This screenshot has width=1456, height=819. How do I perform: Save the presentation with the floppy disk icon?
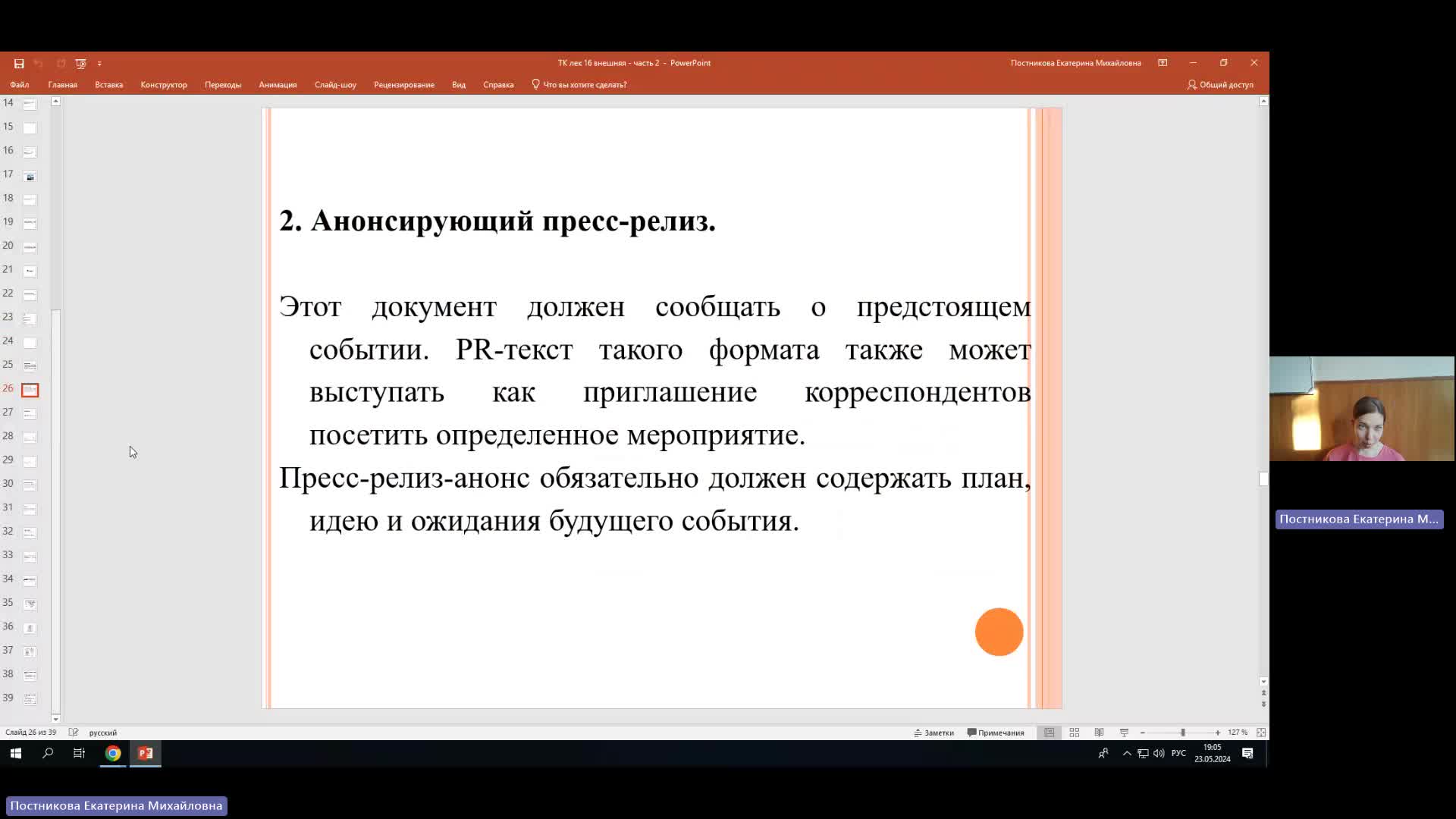(x=19, y=64)
